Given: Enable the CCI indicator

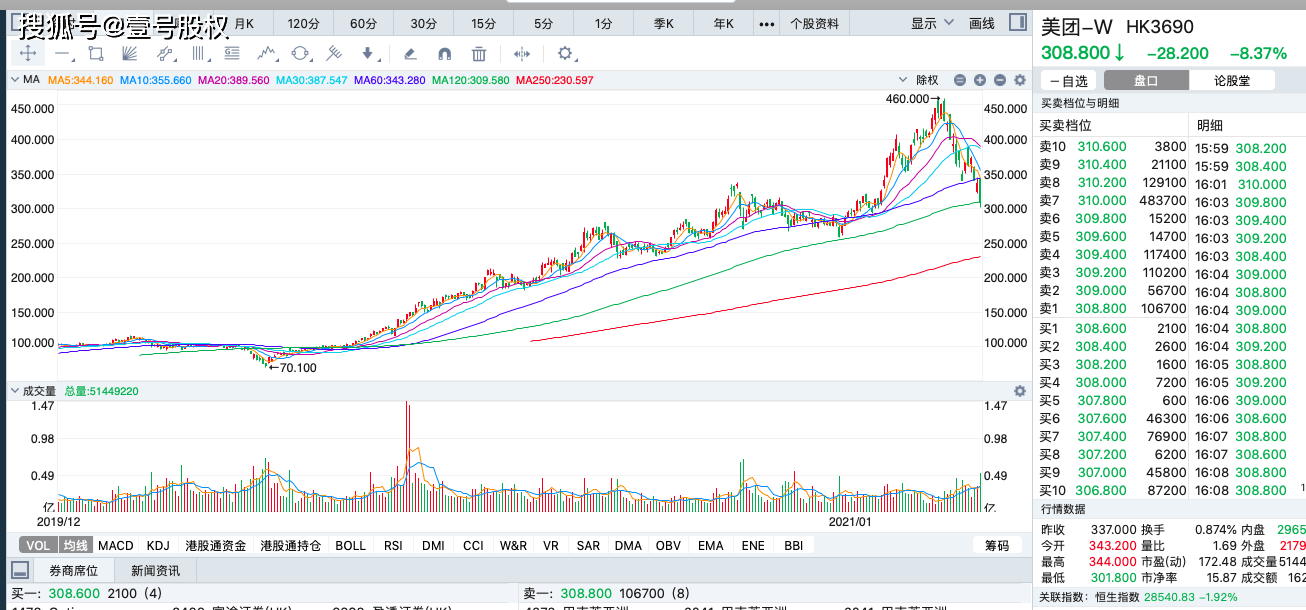Looking at the screenshot, I should [x=473, y=545].
